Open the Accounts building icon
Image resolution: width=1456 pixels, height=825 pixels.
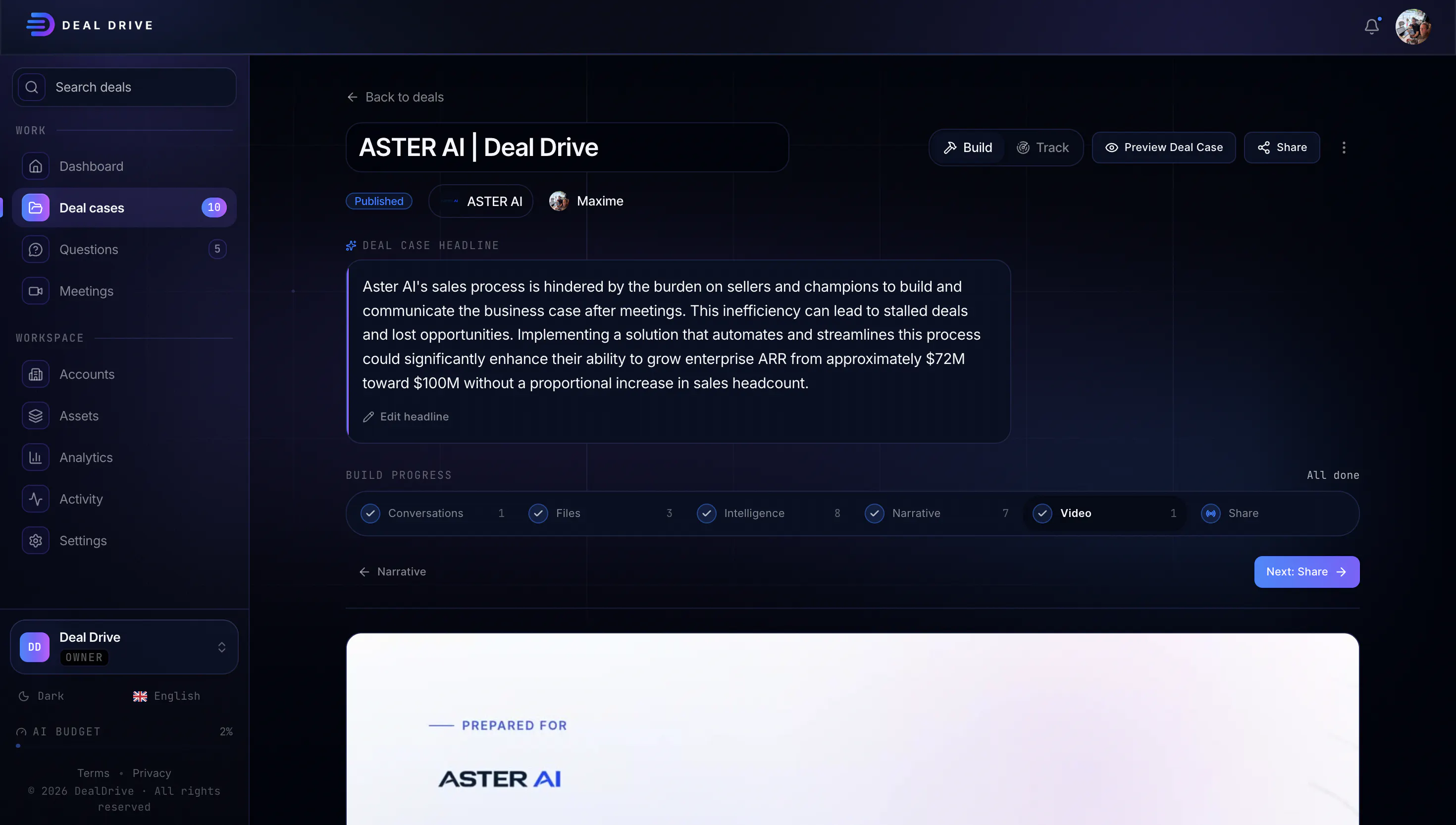pyautogui.click(x=36, y=374)
